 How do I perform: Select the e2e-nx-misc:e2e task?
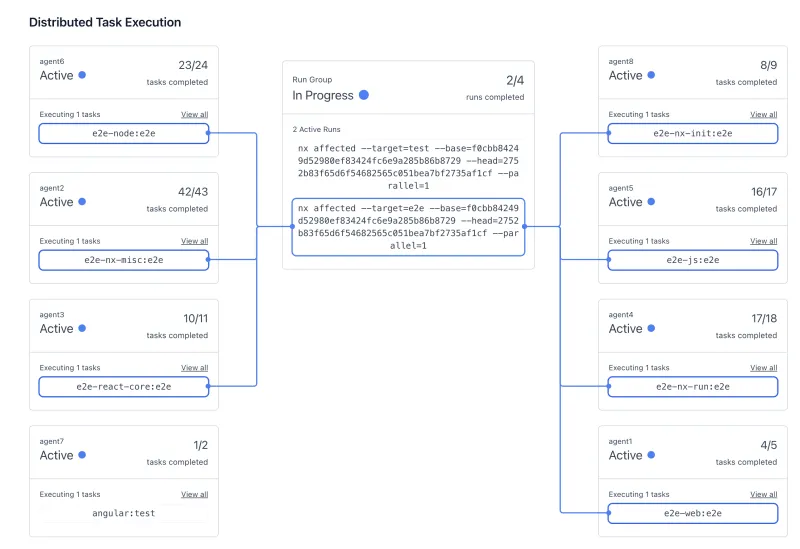click(x=124, y=260)
